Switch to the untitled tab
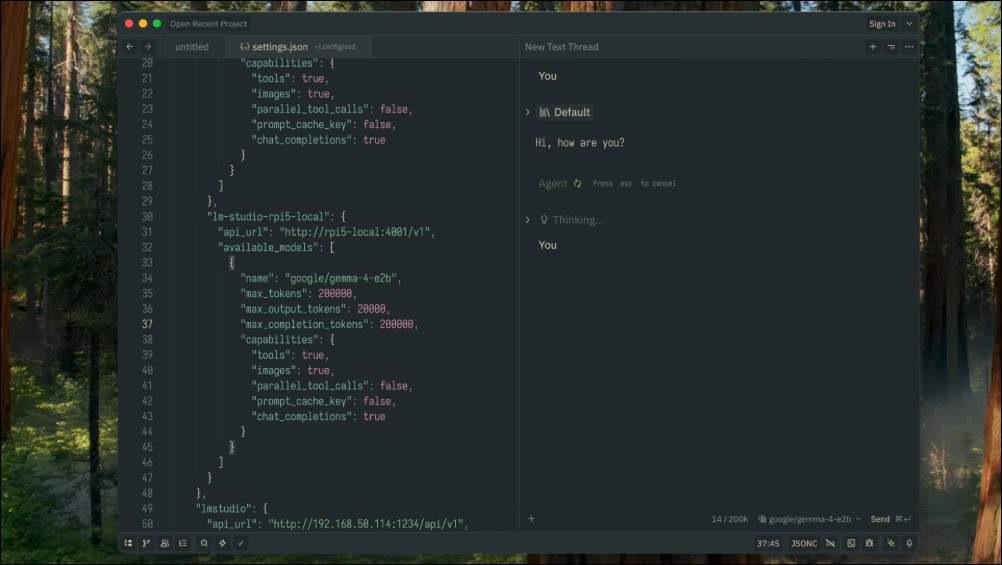The image size is (1002, 565). (192, 47)
